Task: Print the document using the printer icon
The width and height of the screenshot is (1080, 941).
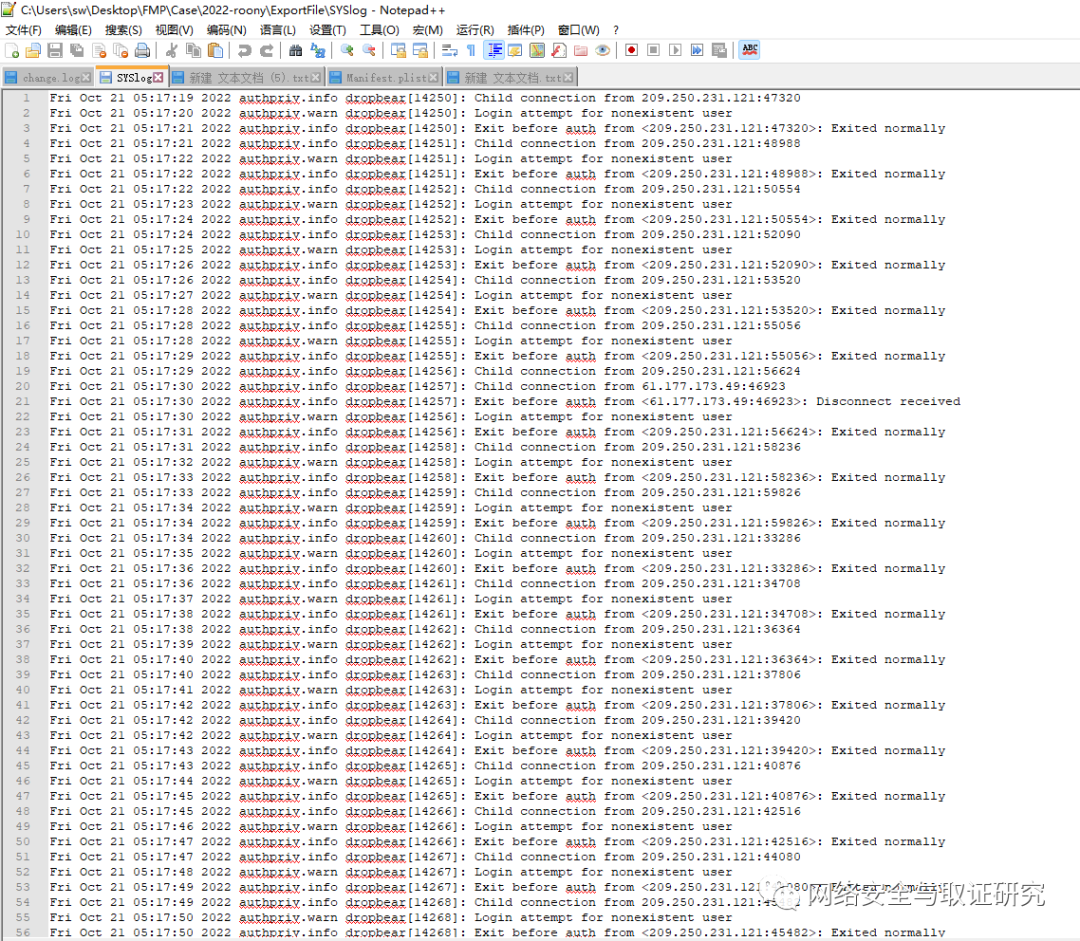Action: (143, 50)
